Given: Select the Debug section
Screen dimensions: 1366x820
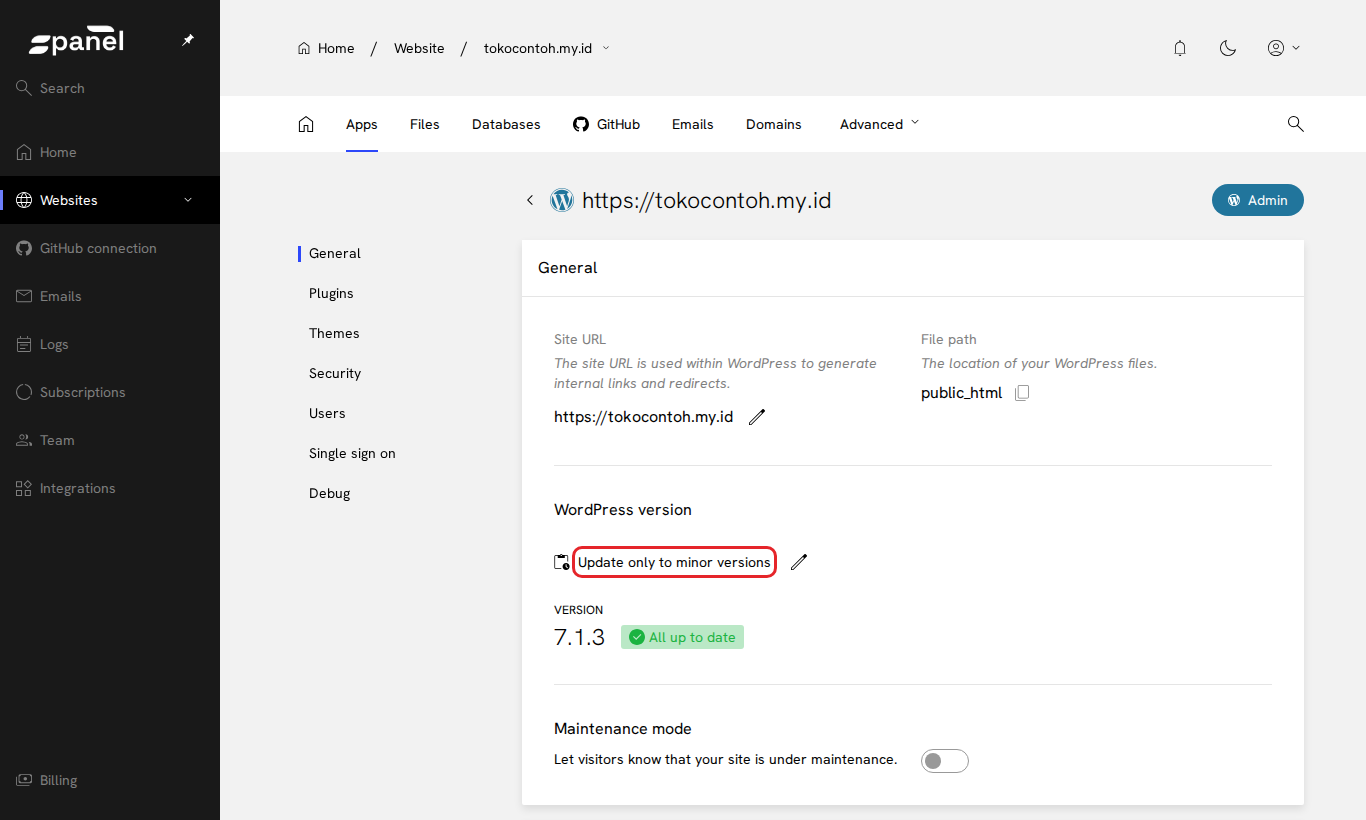Looking at the screenshot, I should [x=330, y=493].
